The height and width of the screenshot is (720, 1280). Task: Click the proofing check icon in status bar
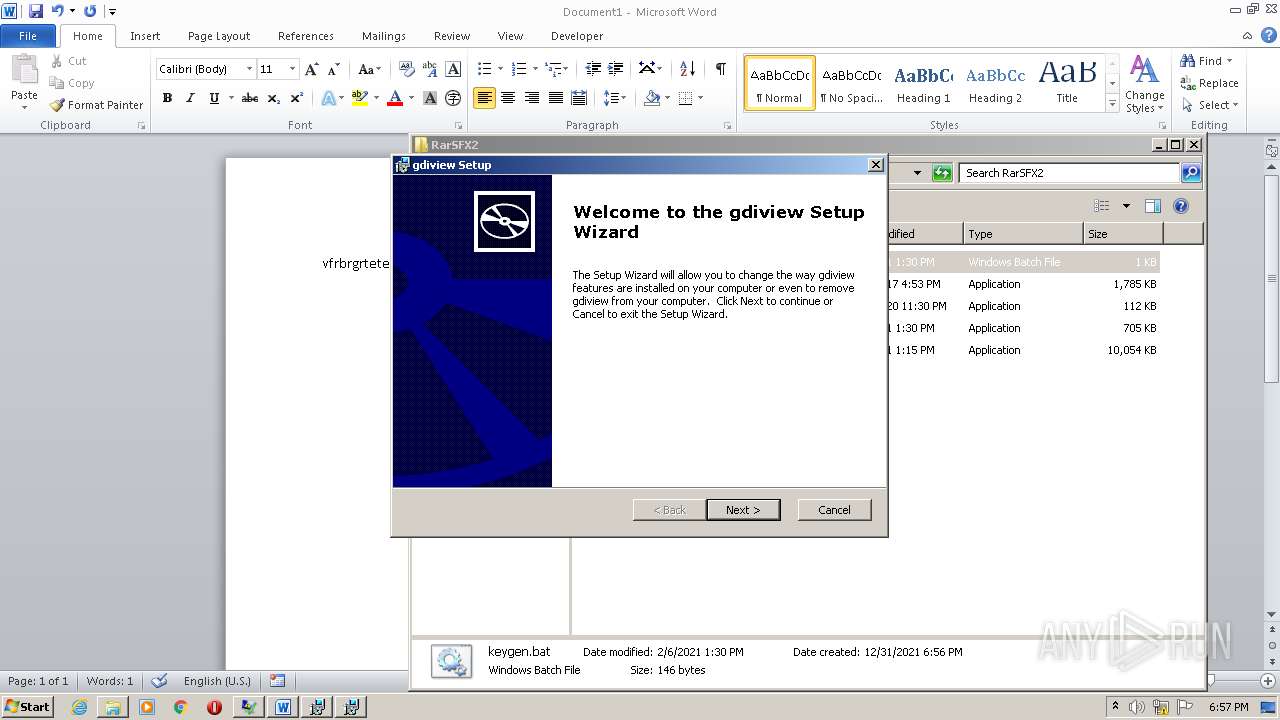[159, 681]
